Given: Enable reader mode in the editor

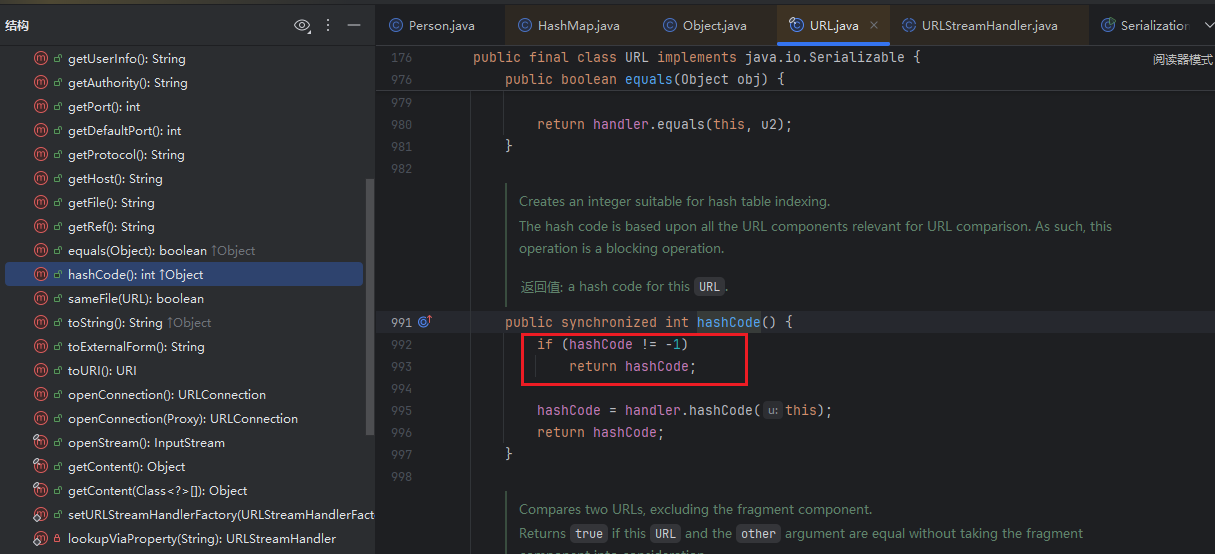Looking at the screenshot, I should pos(1182,60).
